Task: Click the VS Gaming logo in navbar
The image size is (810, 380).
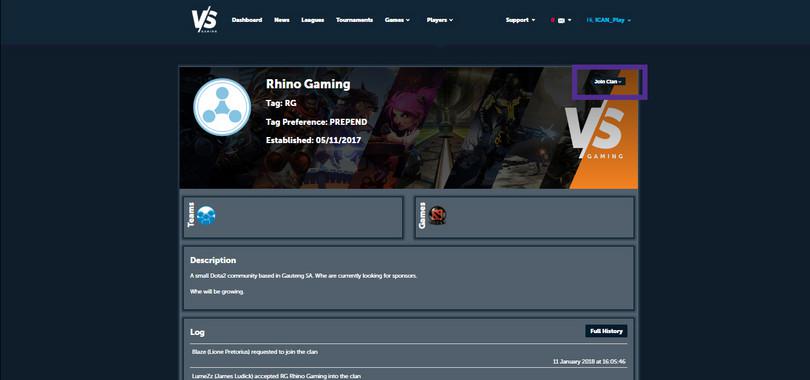Action: pos(205,20)
